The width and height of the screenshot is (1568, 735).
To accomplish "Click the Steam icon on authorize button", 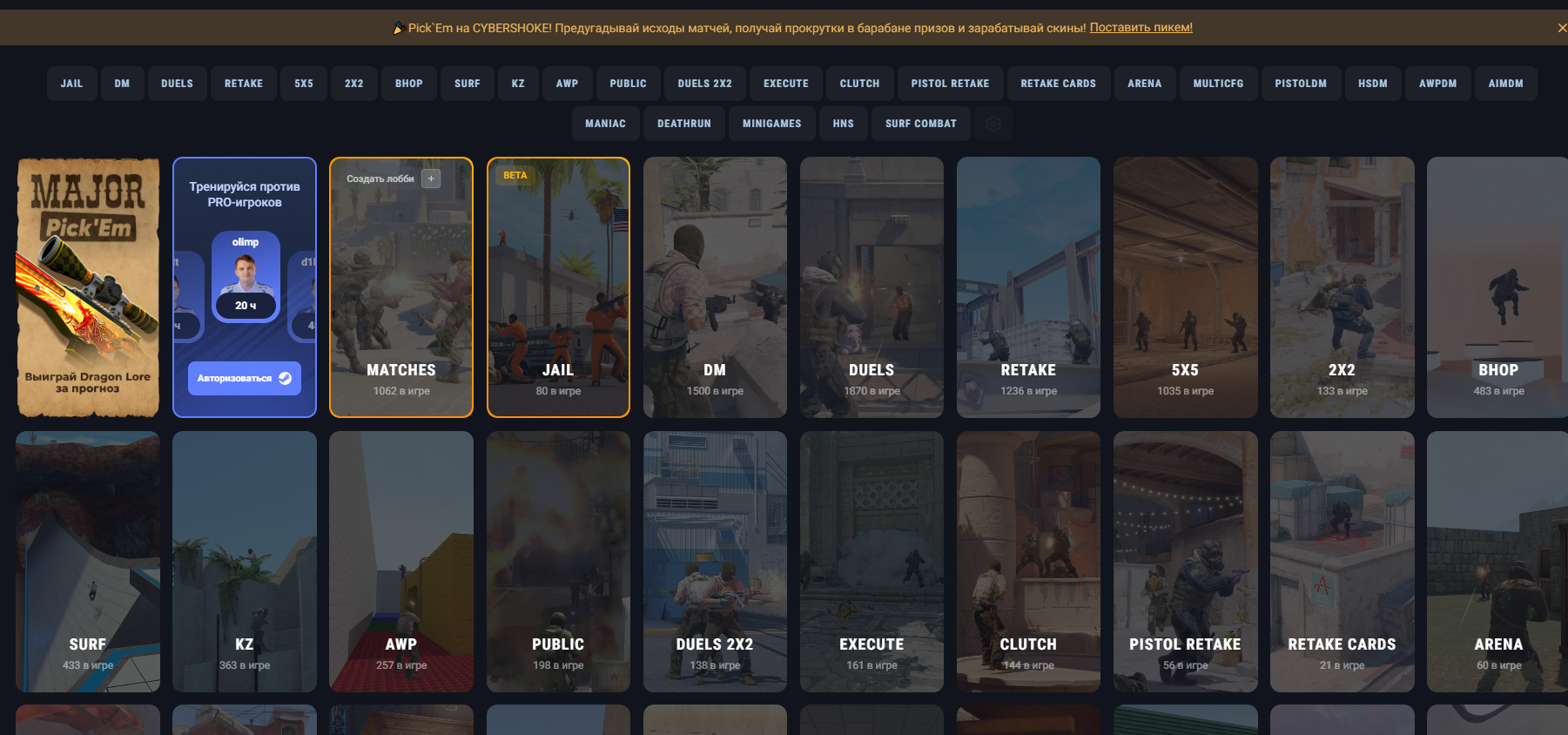I will [285, 378].
